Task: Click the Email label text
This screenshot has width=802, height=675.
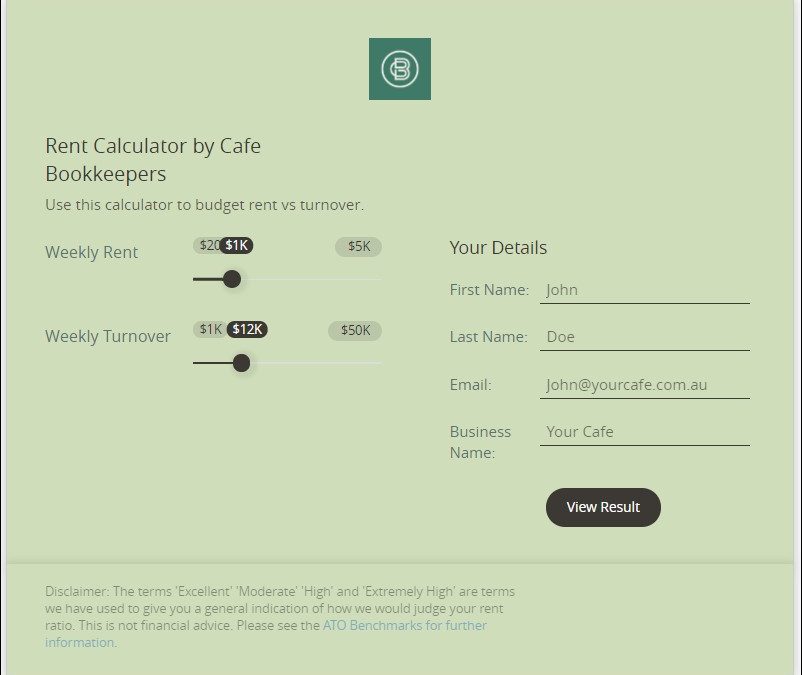Action: 470,384
